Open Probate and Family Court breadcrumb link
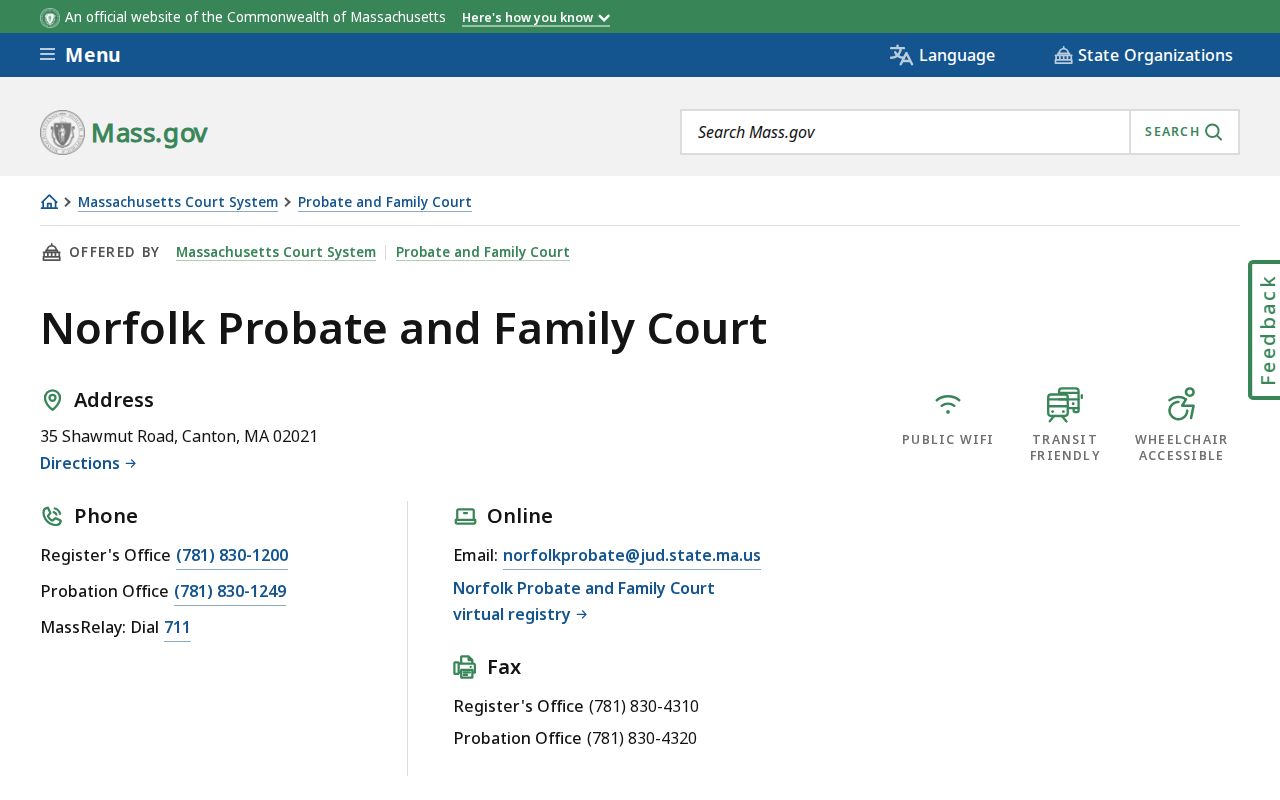The image size is (1280, 800). [385, 202]
